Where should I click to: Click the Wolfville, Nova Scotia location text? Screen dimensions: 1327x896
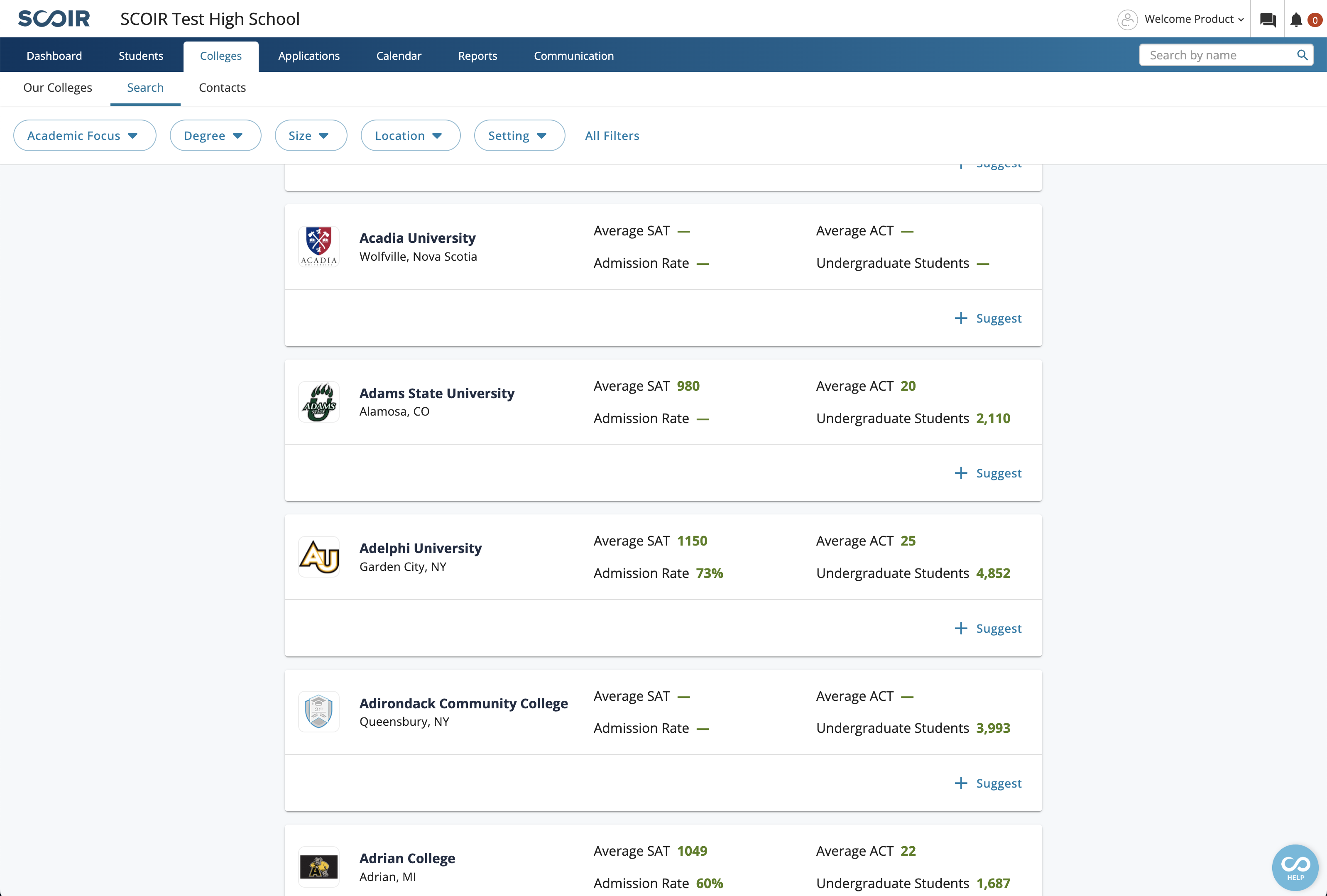click(418, 257)
